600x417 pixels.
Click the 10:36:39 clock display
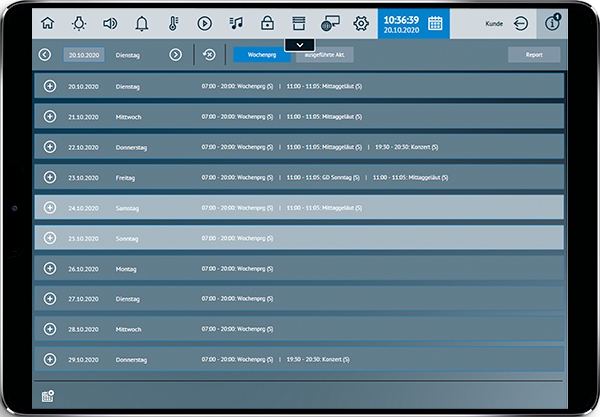[401, 20]
